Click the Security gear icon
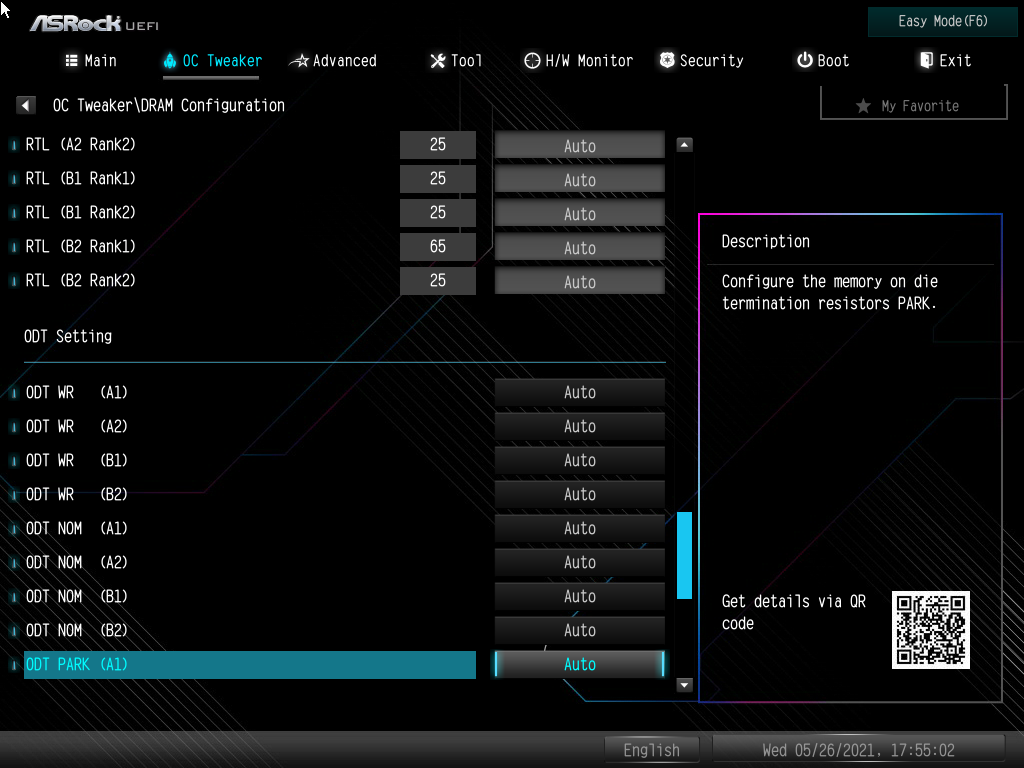Screen dimensions: 1024x768 click(x=665, y=60)
